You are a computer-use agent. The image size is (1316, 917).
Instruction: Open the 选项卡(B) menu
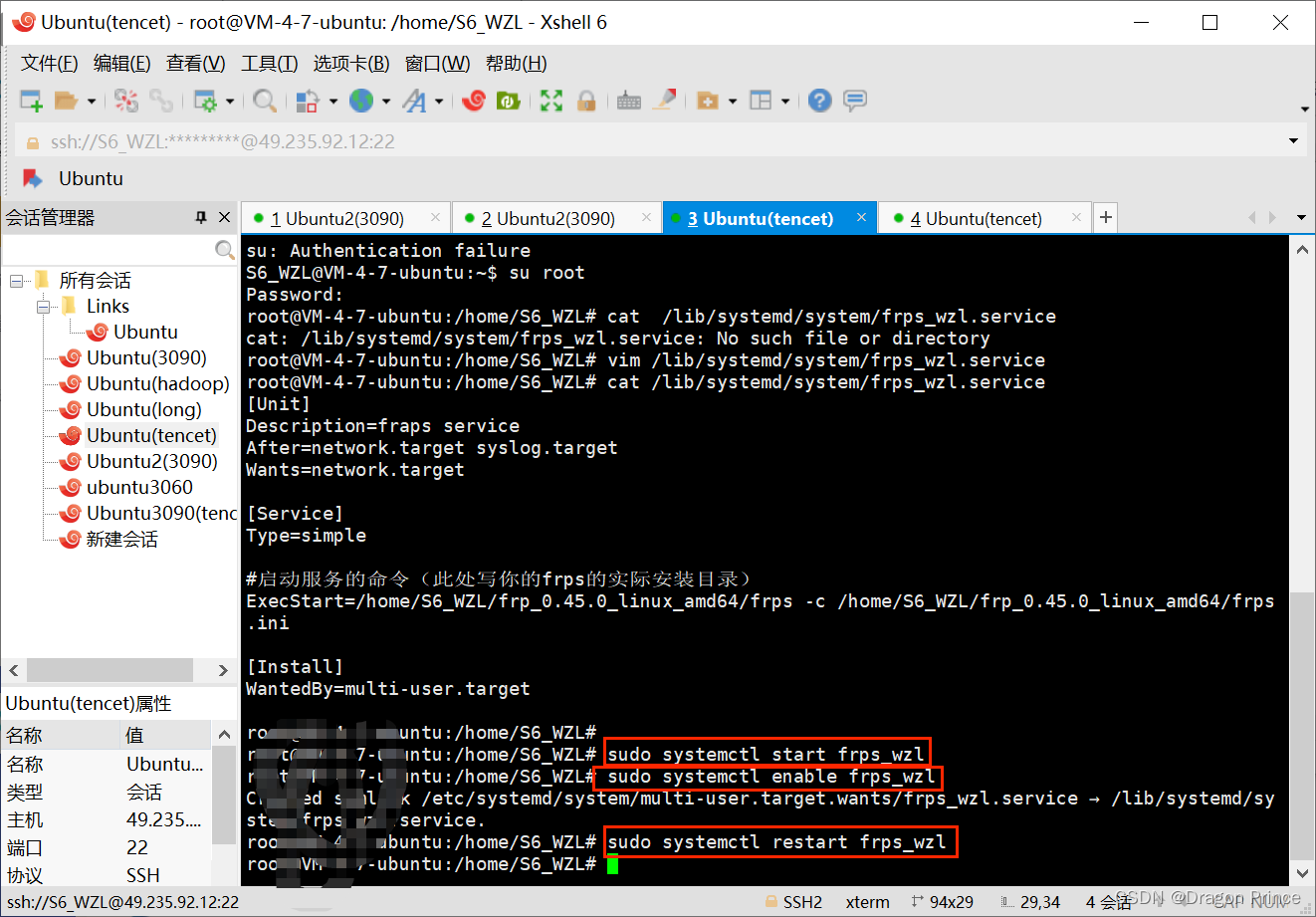351,64
